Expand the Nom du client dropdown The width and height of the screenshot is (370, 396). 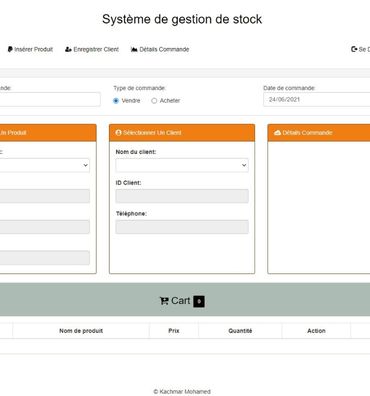(182, 165)
